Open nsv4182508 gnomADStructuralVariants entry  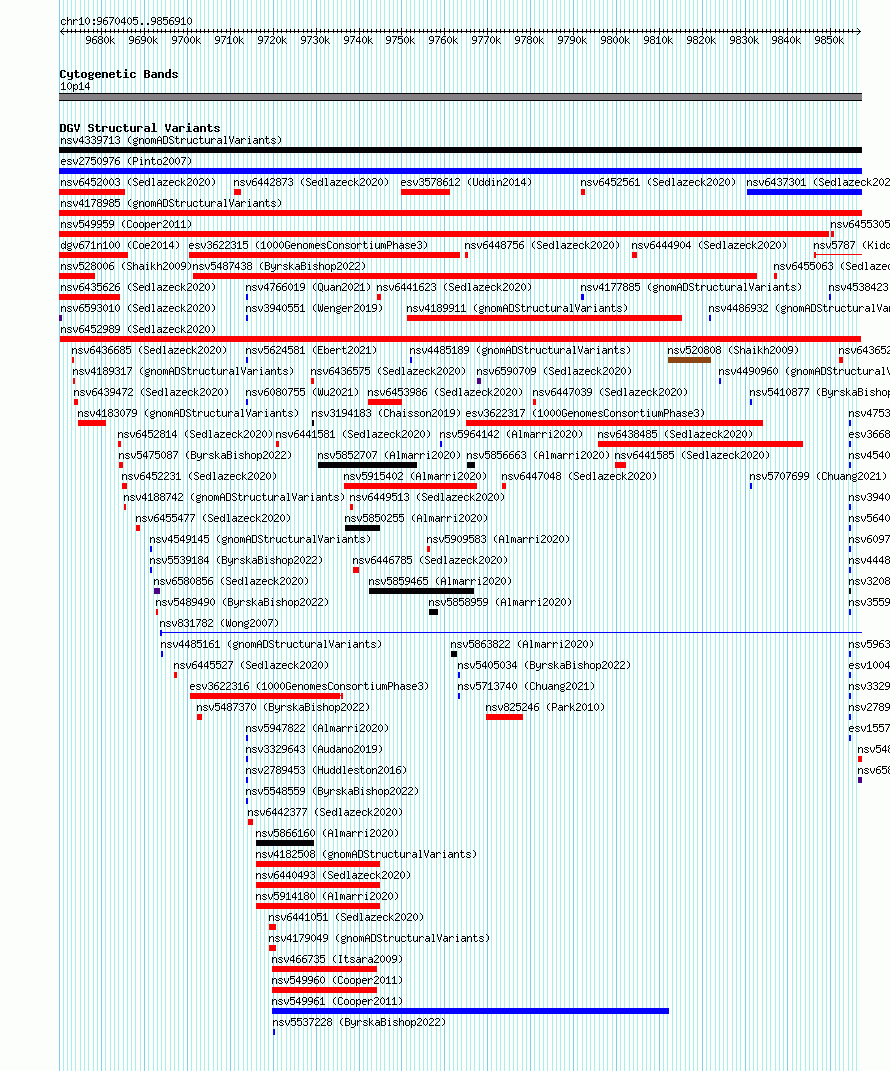[x=366, y=854]
